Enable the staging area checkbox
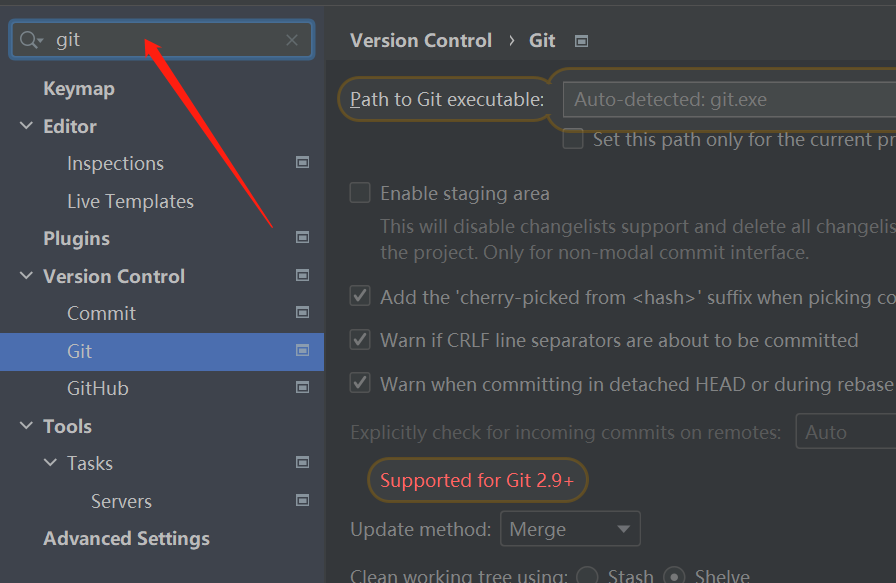 click(x=359, y=192)
